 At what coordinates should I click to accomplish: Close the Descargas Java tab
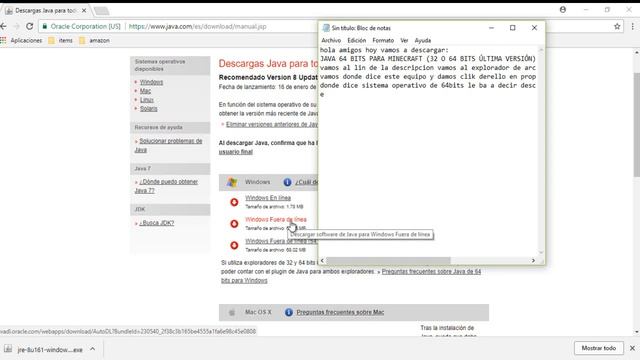pos(84,11)
